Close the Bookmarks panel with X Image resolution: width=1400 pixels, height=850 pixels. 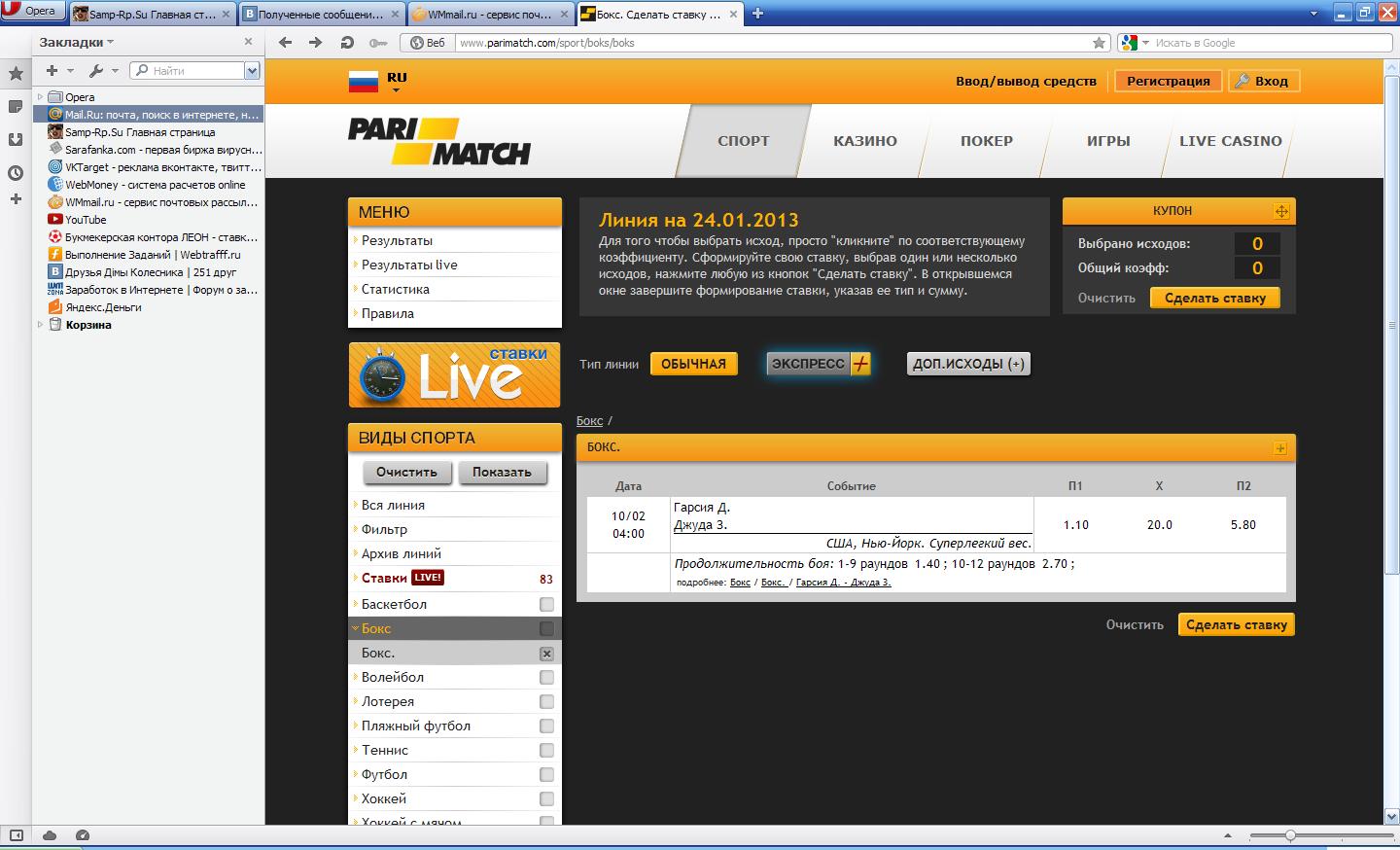pyautogui.click(x=248, y=42)
